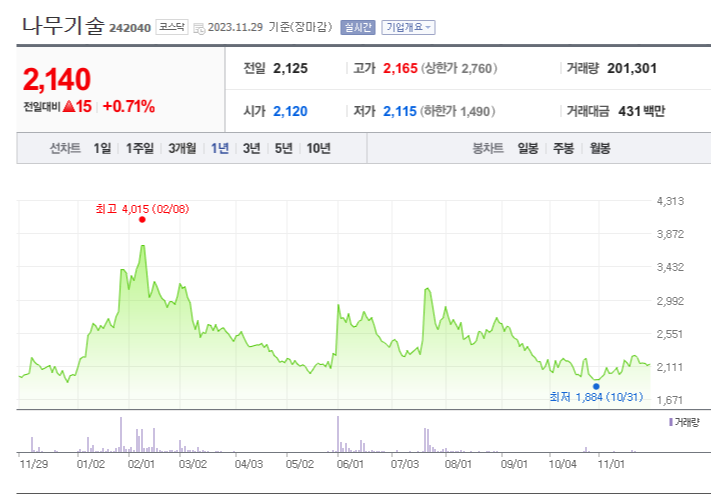Click the high price value 2,165
Image resolution: width=711 pixels, height=494 pixels.
click(400, 68)
